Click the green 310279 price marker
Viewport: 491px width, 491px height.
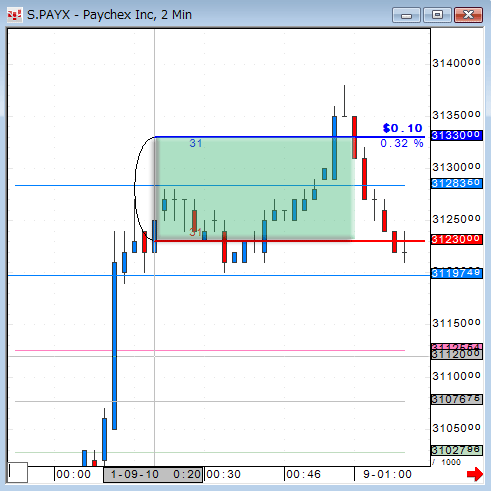point(456,450)
